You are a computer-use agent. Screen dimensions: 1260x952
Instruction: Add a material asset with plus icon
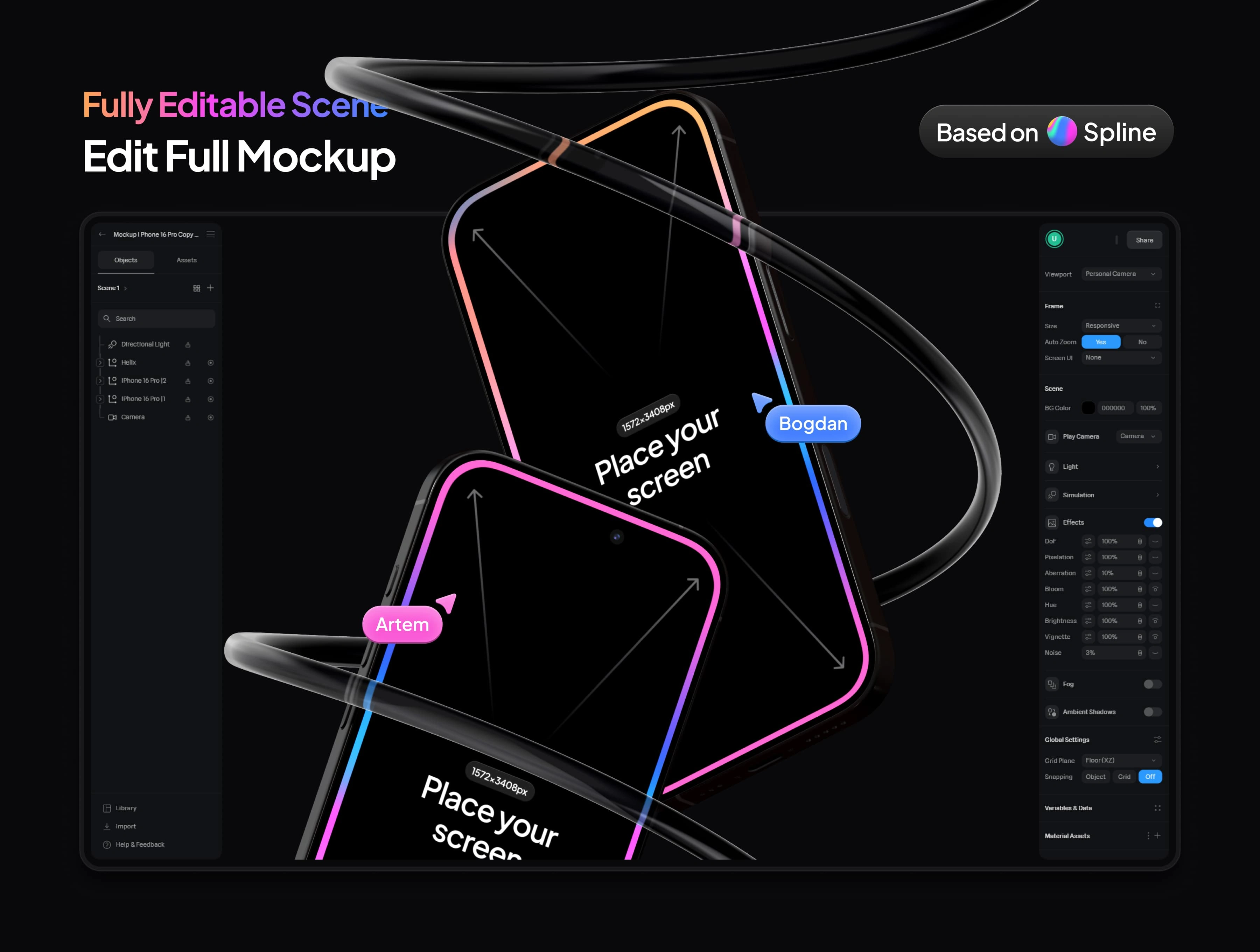[1157, 836]
